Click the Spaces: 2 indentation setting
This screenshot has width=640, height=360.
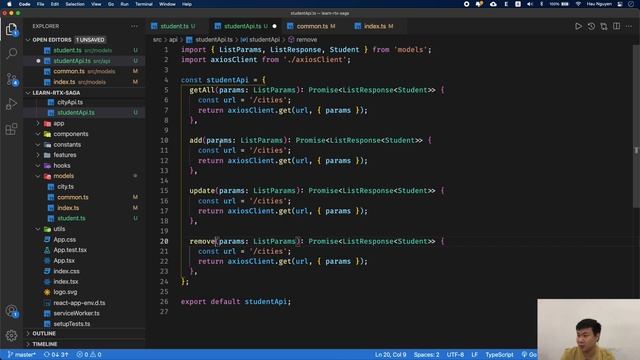[427, 355]
